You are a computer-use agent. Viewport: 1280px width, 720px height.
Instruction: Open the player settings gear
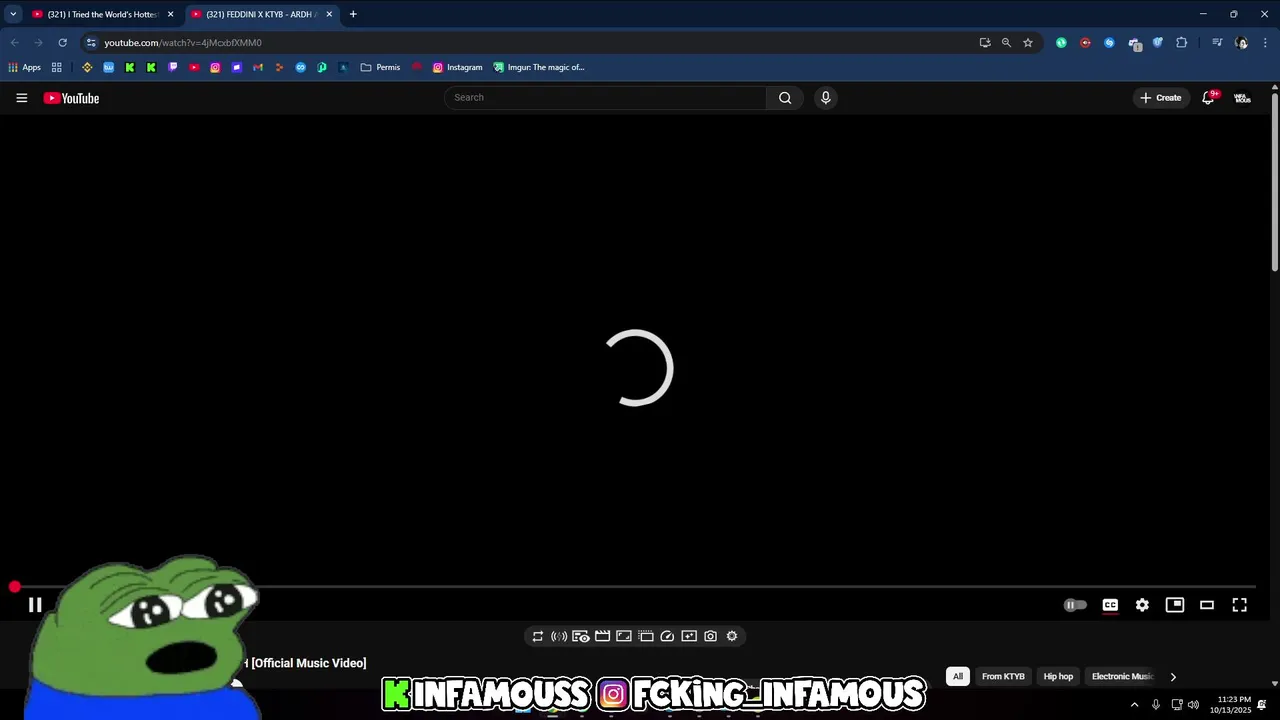1142,605
